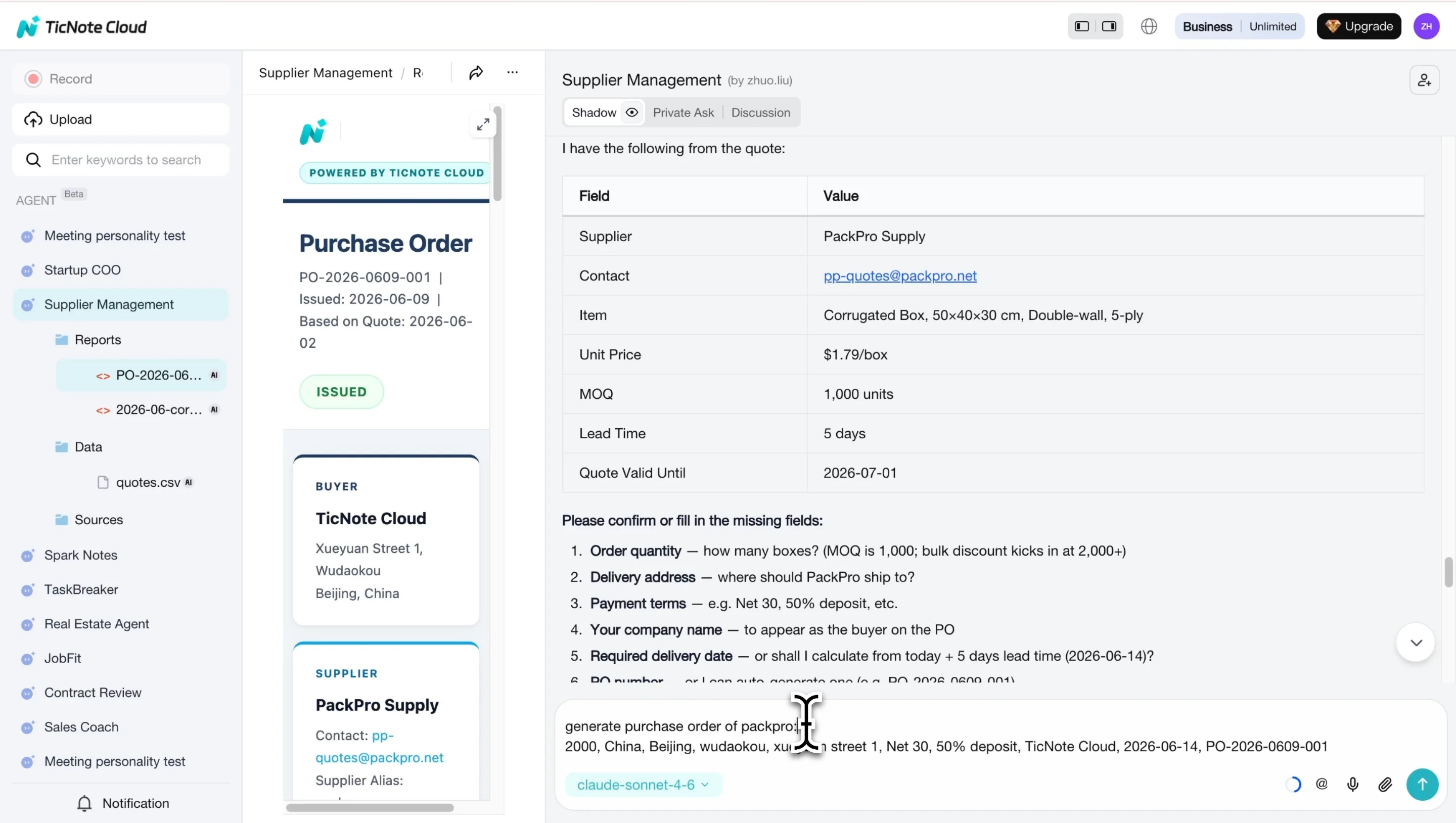
Task: Open the last Meeting personality test agent
Action: (115, 762)
